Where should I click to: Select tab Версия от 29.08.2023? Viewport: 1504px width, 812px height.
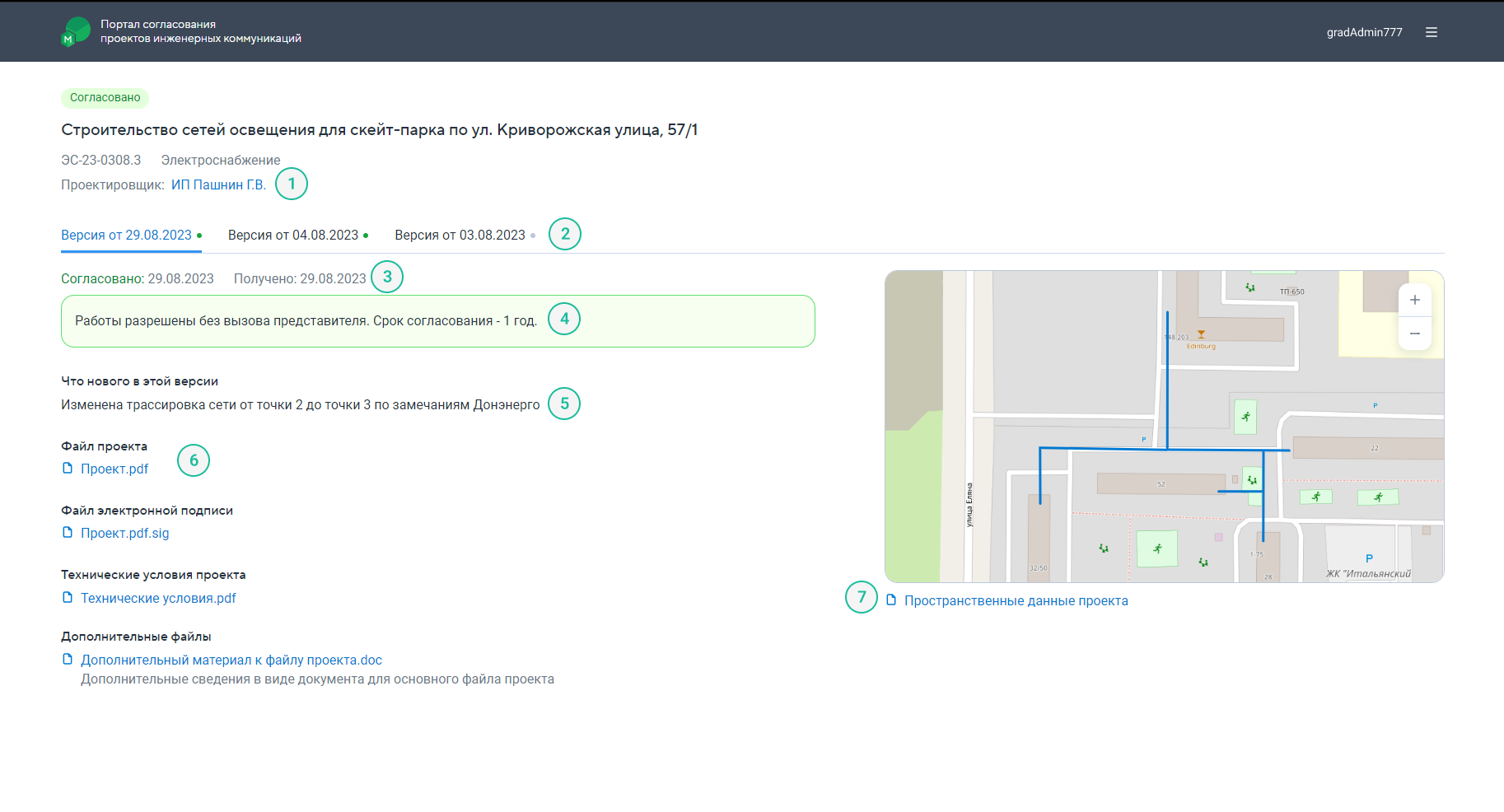131,235
